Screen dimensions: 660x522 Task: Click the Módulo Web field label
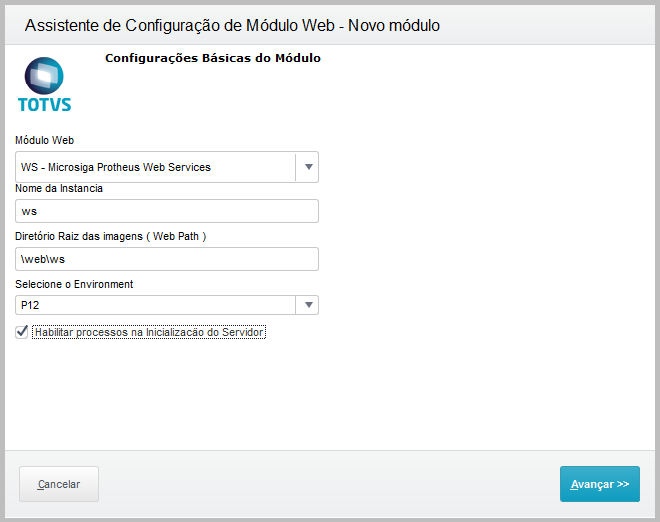pyautogui.click(x=45, y=141)
